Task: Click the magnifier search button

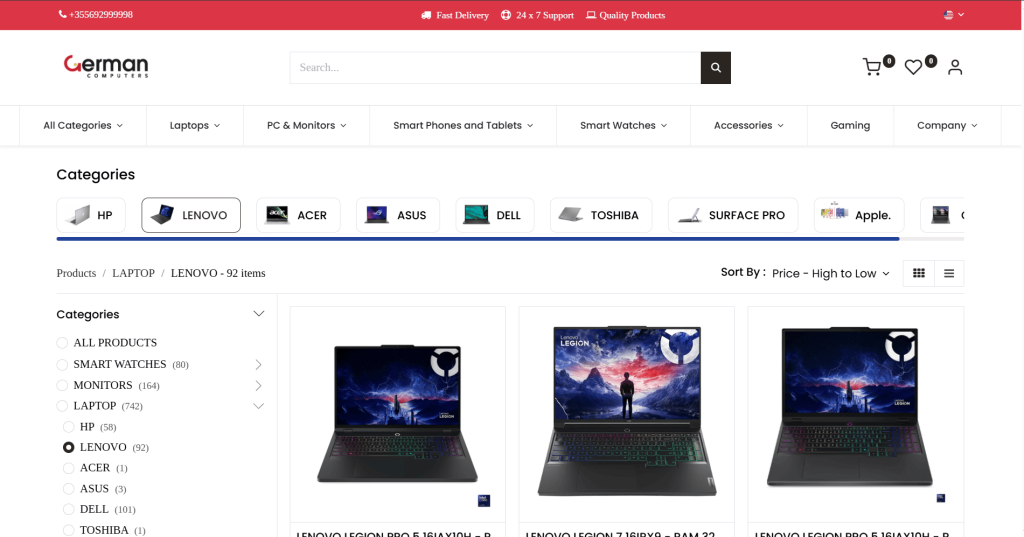Action: pos(715,68)
